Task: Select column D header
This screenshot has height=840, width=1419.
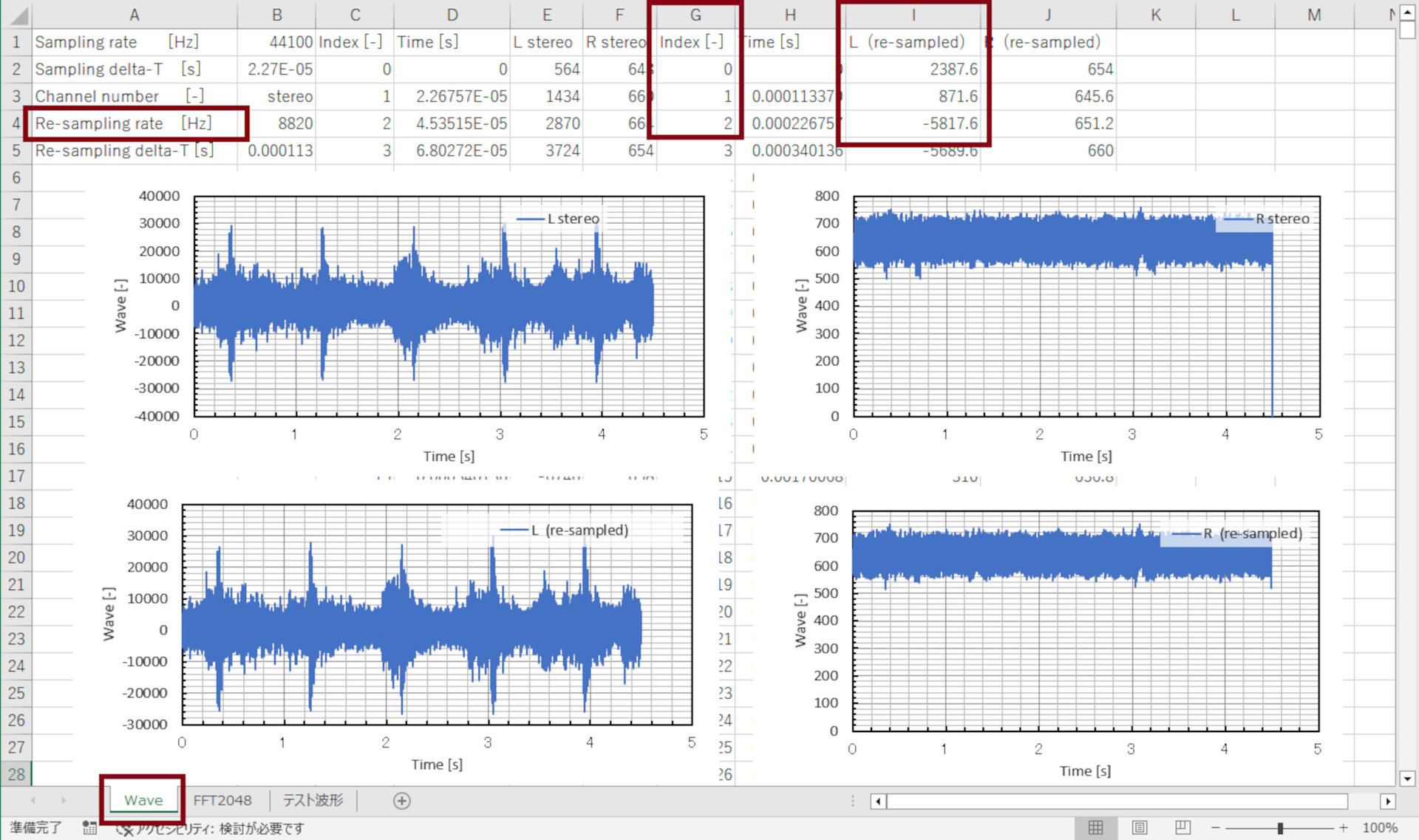Action: tap(452, 15)
